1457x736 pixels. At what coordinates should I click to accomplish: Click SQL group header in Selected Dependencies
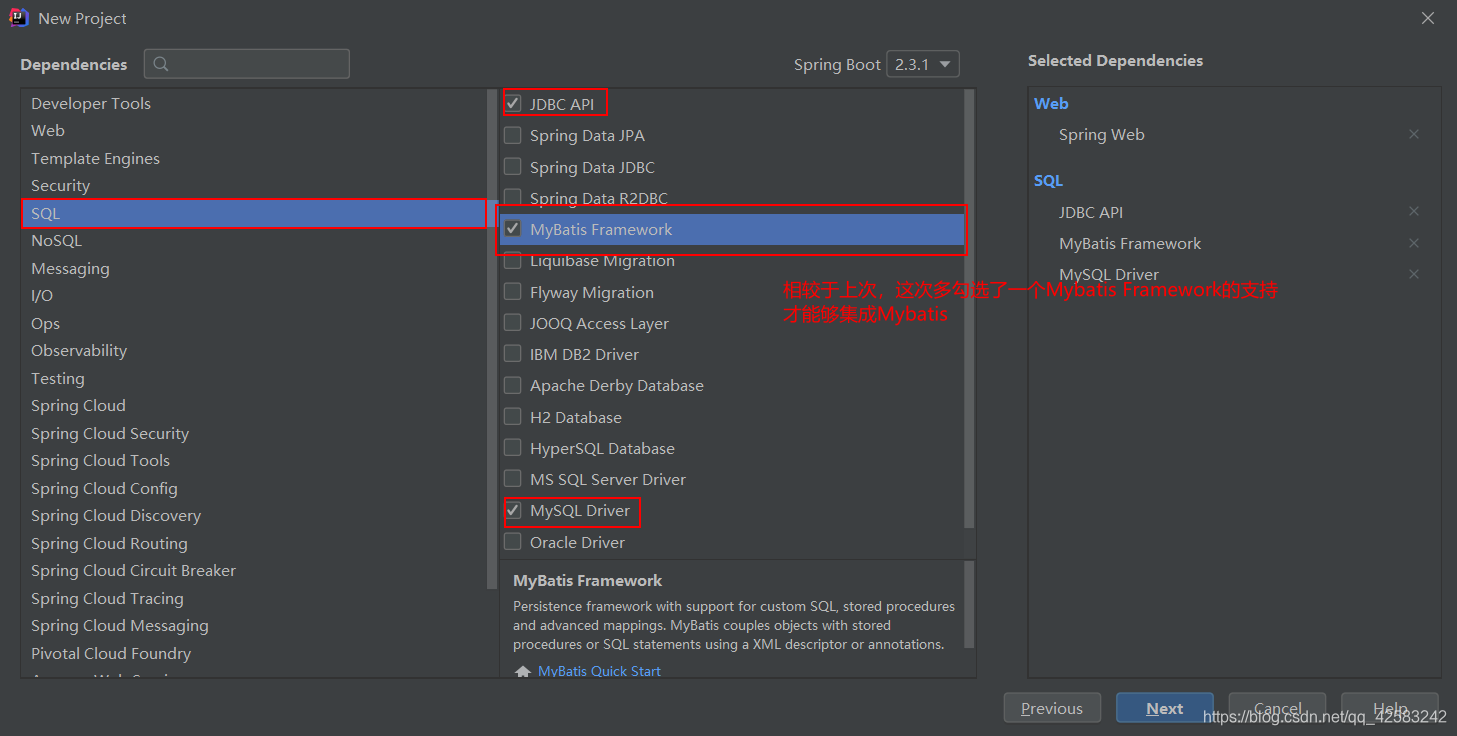point(1048,180)
